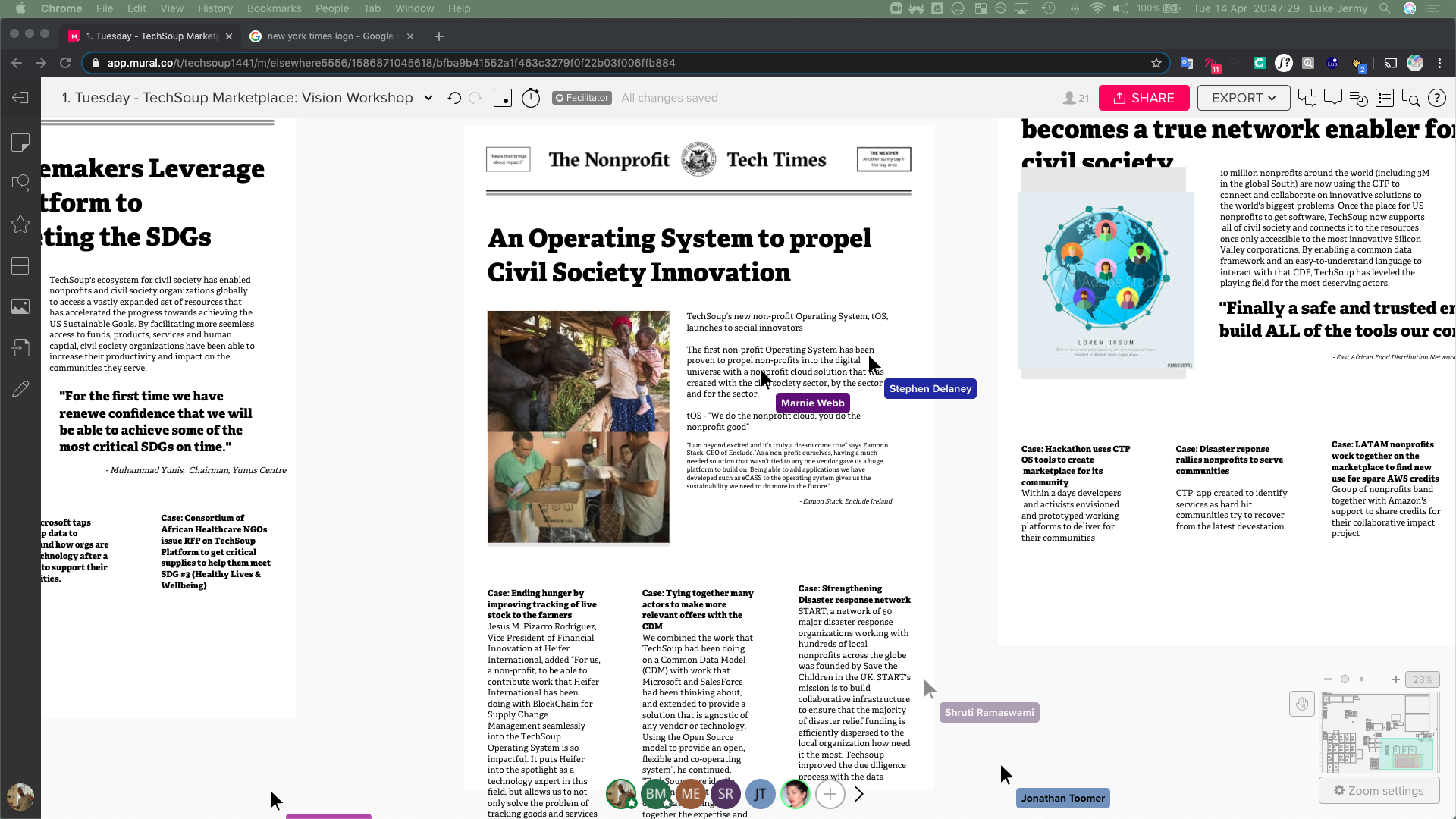
Task: Open the History menu in menu bar
Action: [x=215, y=8]
